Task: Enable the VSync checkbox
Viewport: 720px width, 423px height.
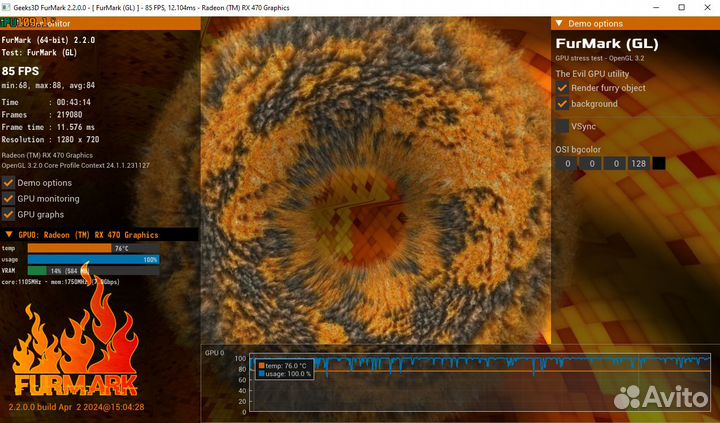Action: [562, 126]
